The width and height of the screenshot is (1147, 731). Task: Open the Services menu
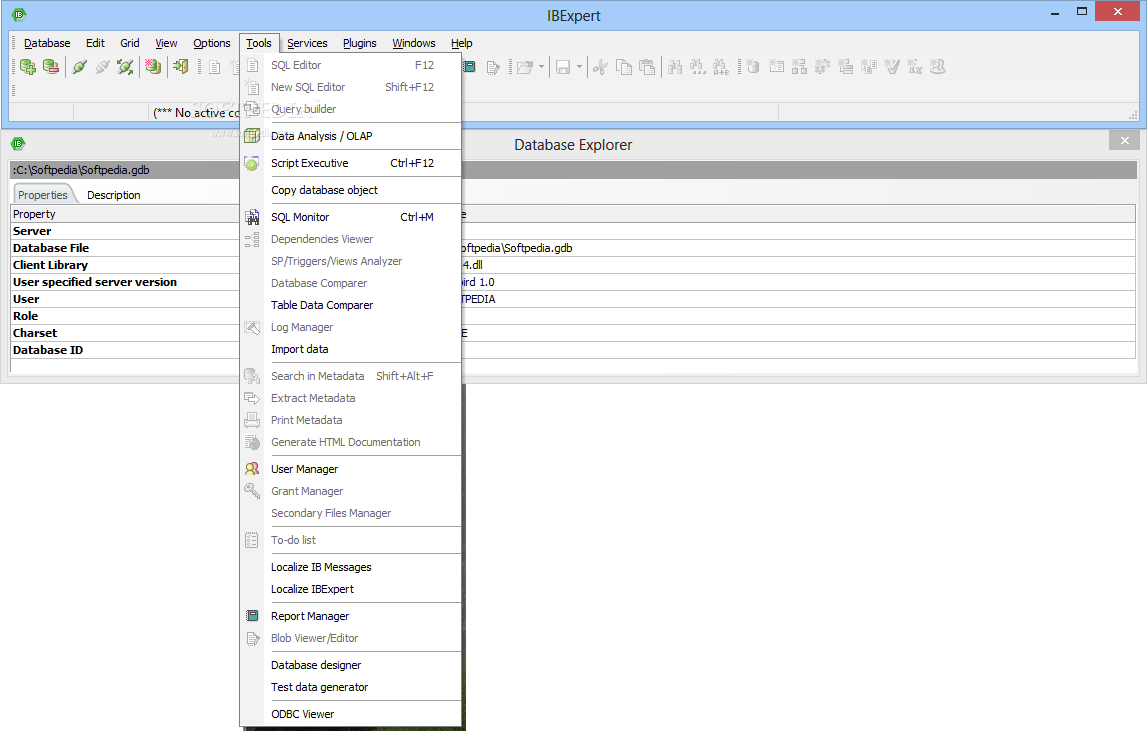[307, 43]
